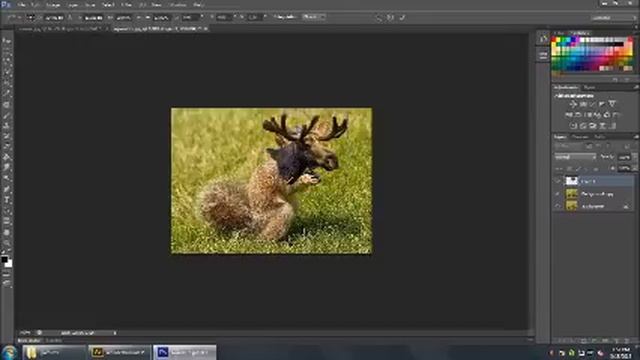Image resolution: width=640 pixels, height=360 pixels.
Task: Toggle relative positioning delta icon
Action: (x=70, y=18)
